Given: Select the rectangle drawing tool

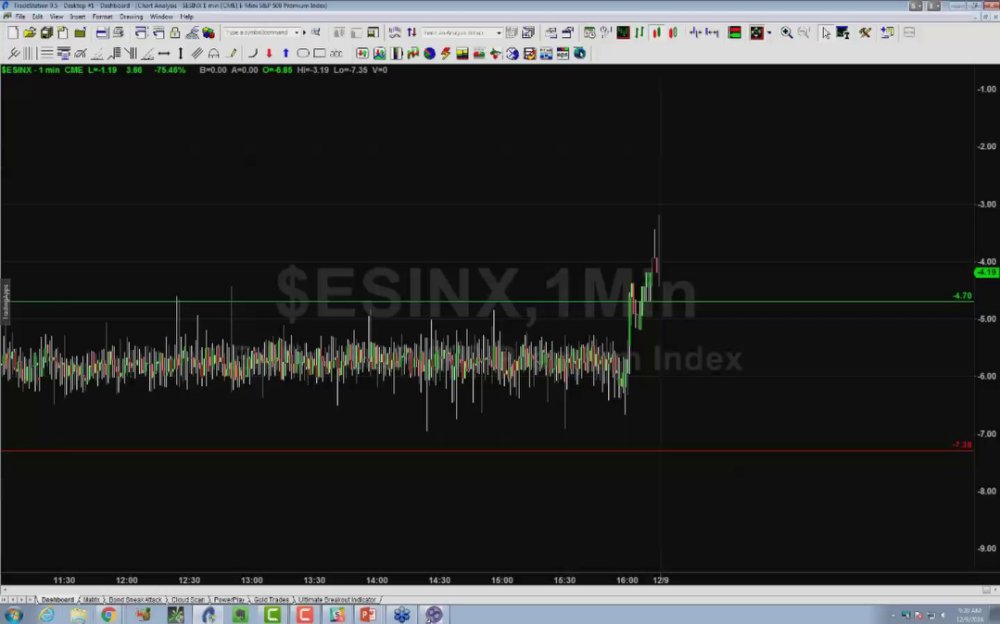Looking at the screenshot, I should (x=320, y=54).
